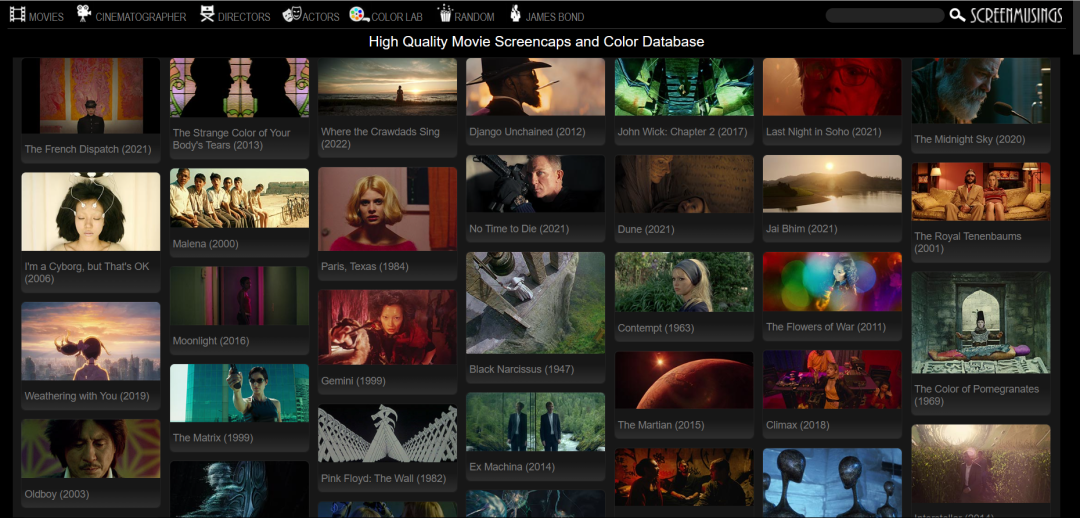This screenshot has height=518, width=1080.
Task: Click the movie camera Cinematographer icon
Action: click(84, 13)
